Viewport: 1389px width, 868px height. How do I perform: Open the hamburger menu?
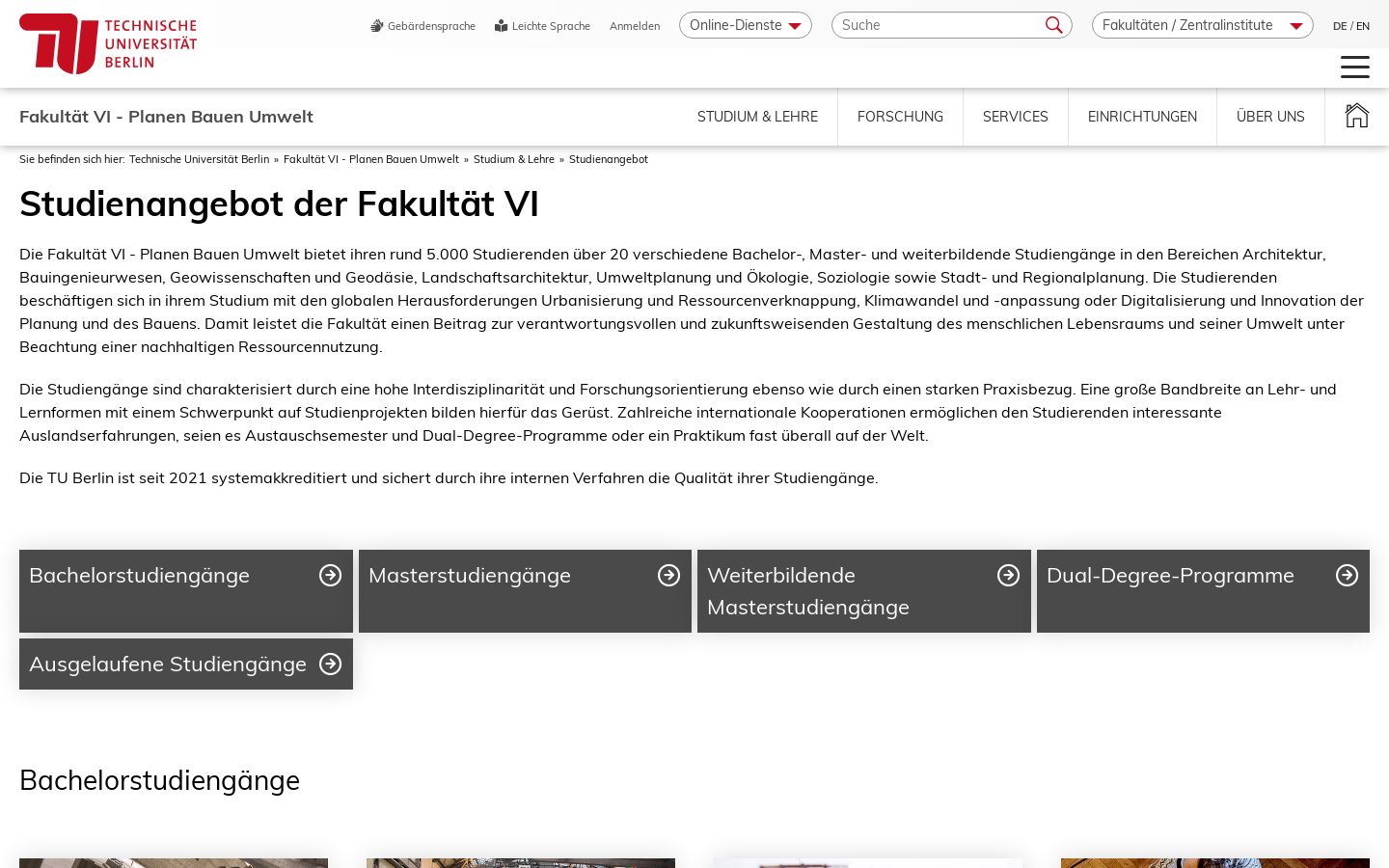point(1355,67)
